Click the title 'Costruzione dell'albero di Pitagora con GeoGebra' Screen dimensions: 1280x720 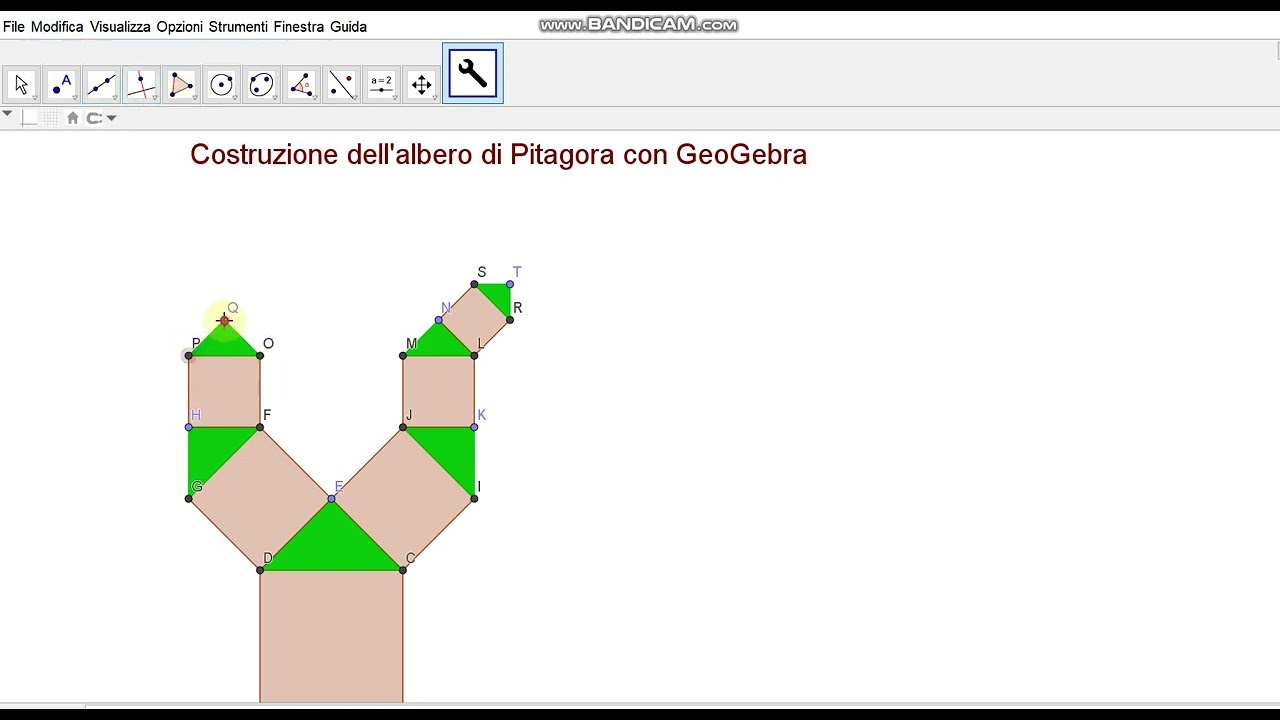[x=498, y=154]
